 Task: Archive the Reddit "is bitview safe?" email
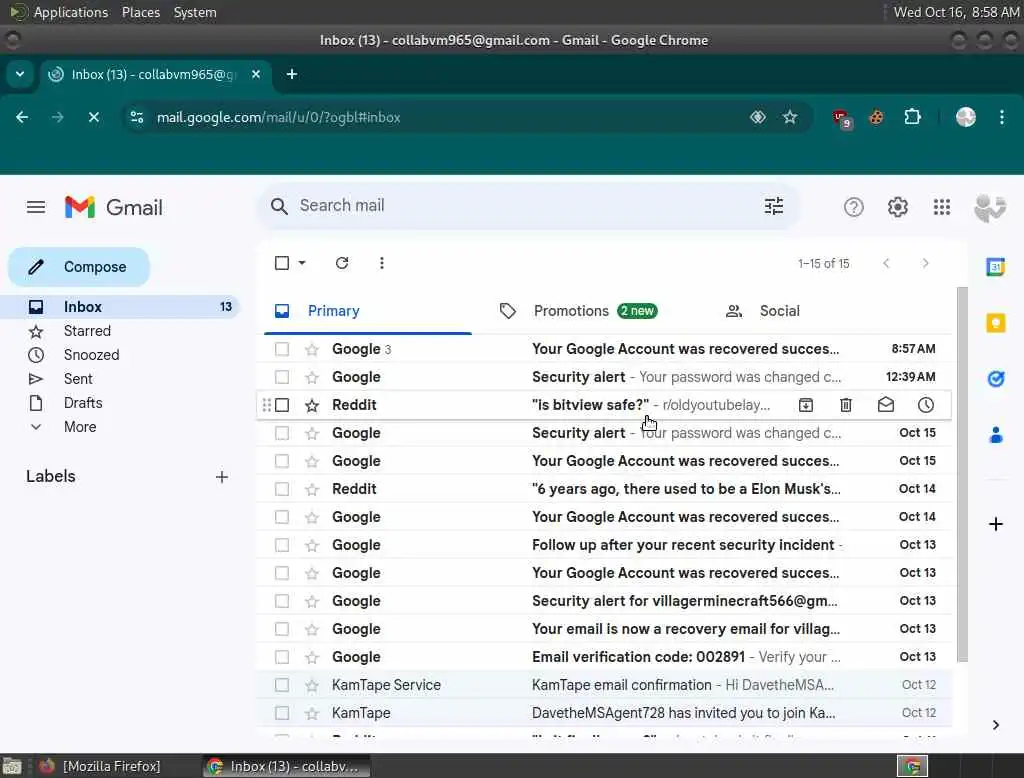806,405
